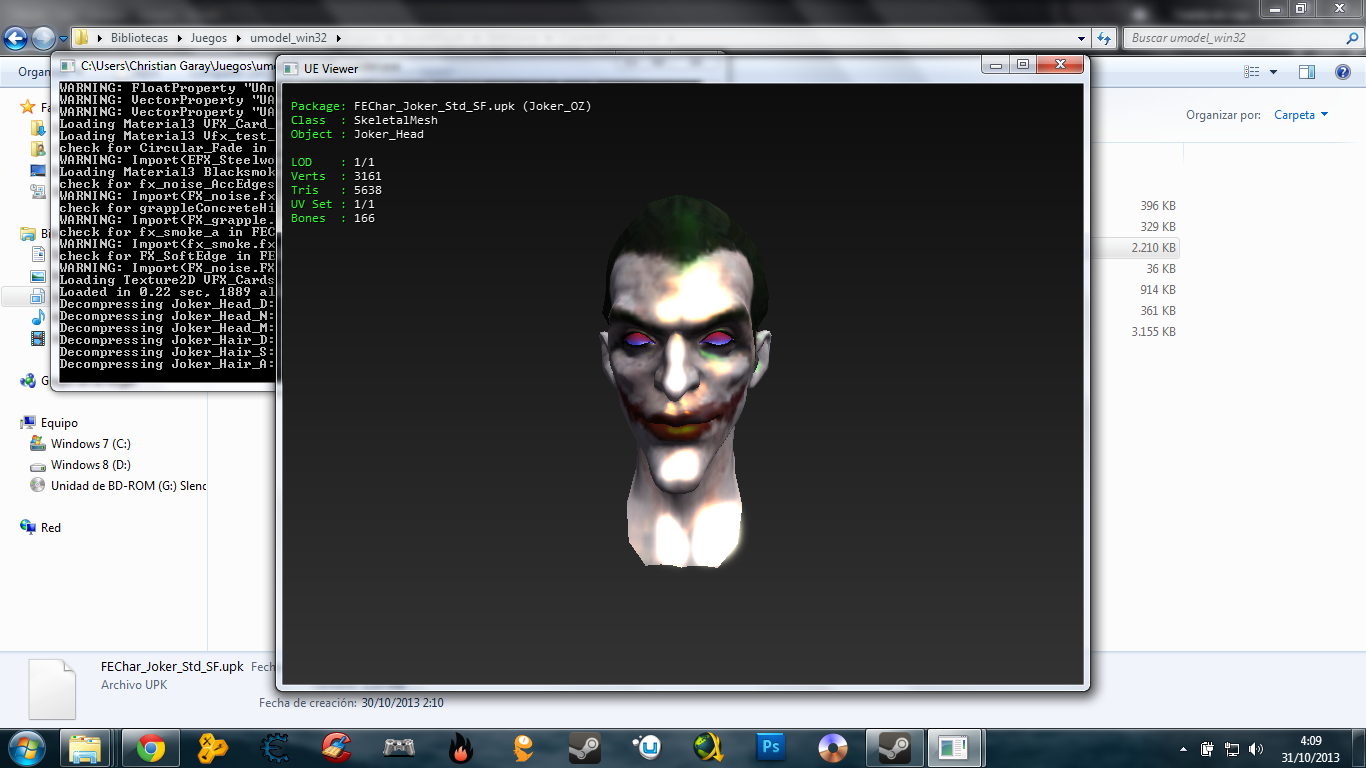The width and height of the screenshot is (1366, 768).
Task: Open the red flame app on taskbar
Action: pyautogui.click(x=461, y=748)
